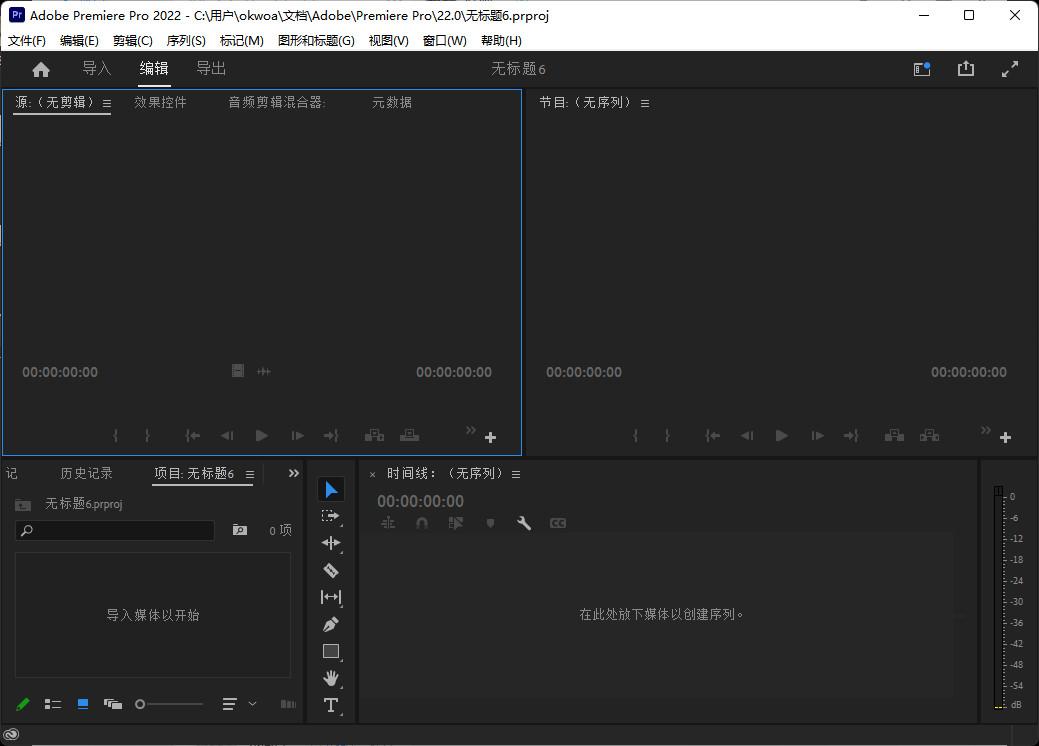
Task: Step forward one frame in Program monitor
Action: point(818,435)
